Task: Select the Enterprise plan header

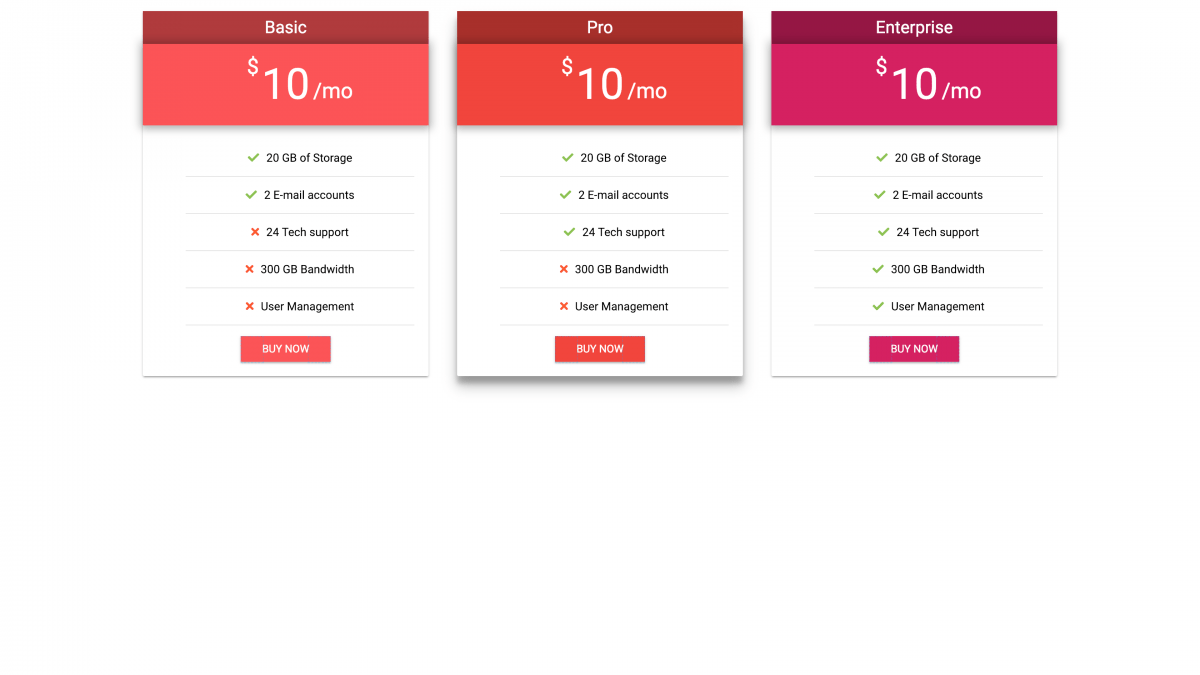Action: coord(913,27)
